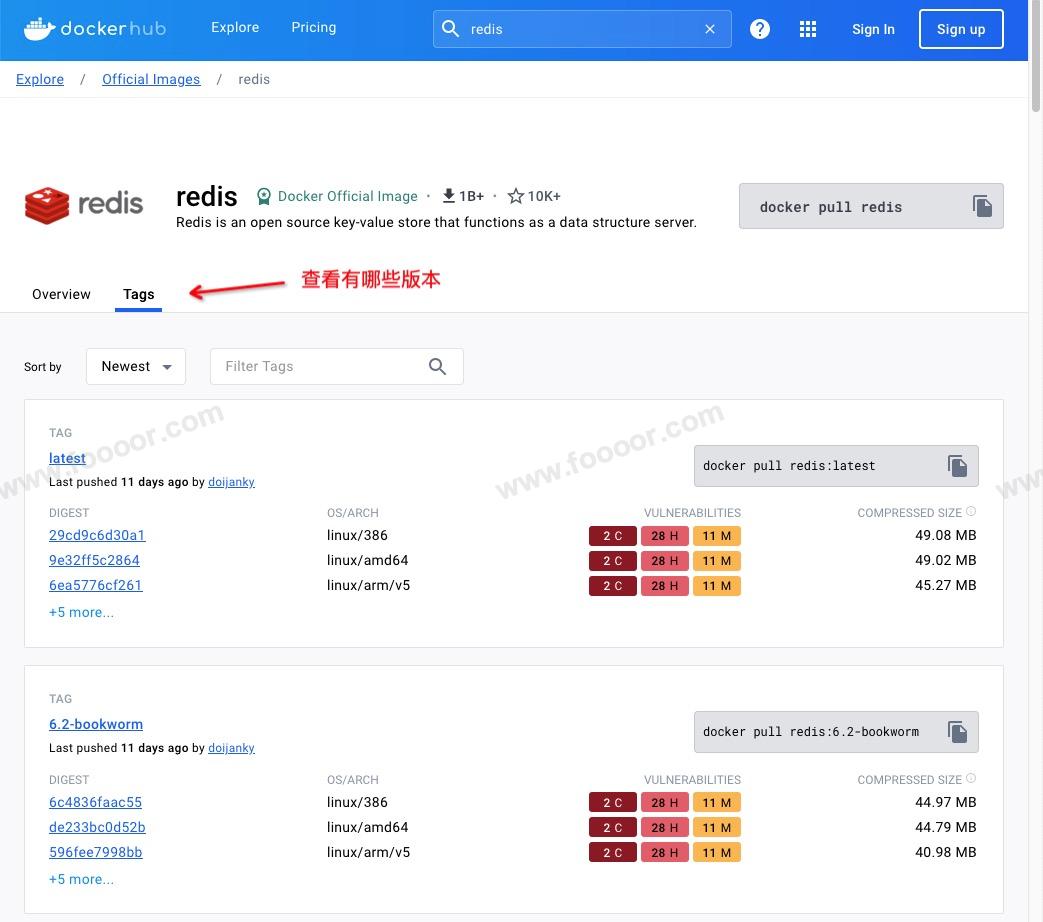Viewport: 1043px width, 922px height.
Task: Open the Sort by Newest dropdown
Action: [136, 367]
